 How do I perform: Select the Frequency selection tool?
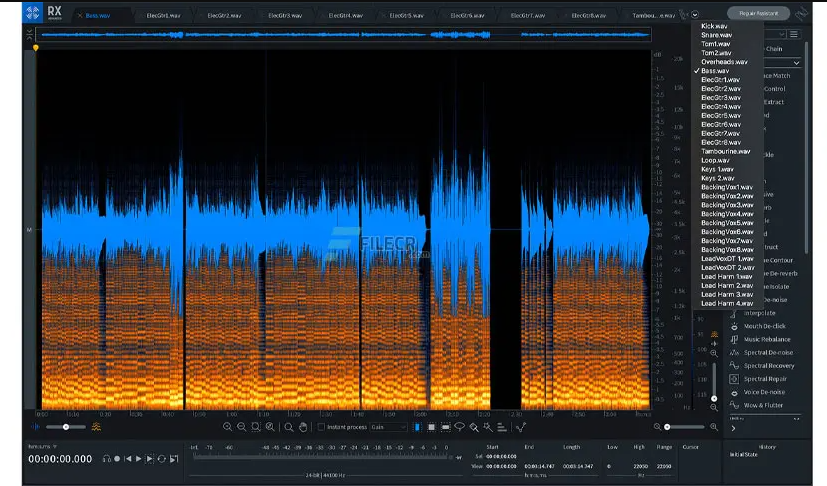coord(446,427)
